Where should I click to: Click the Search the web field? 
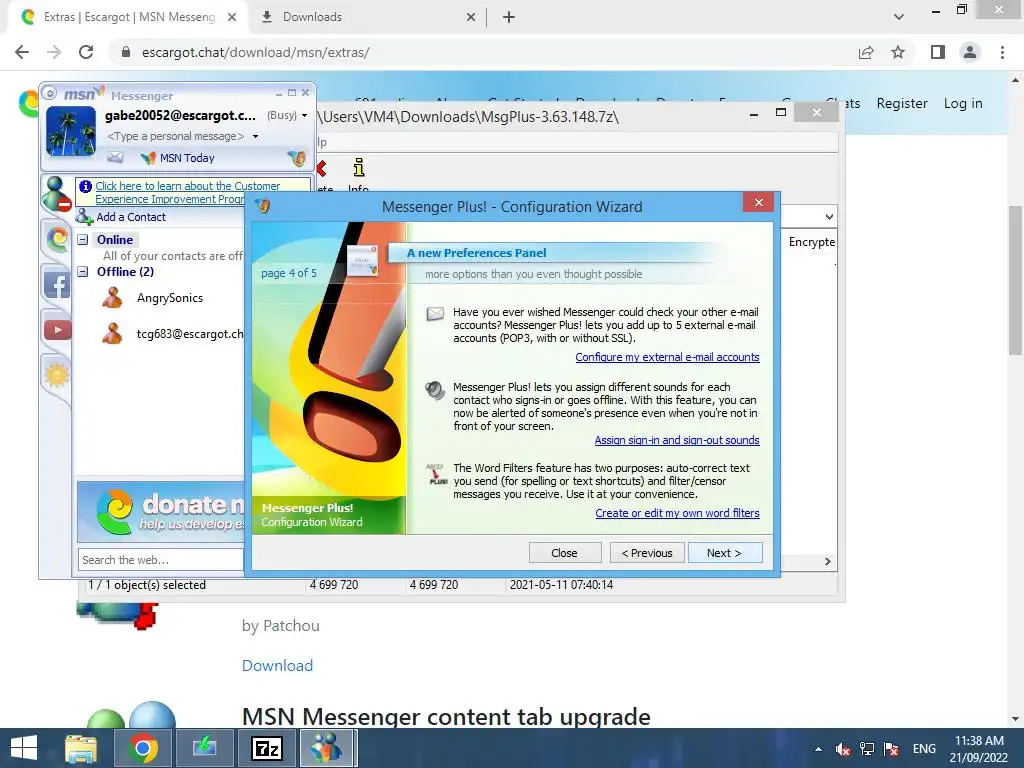[x=161, y=560]
